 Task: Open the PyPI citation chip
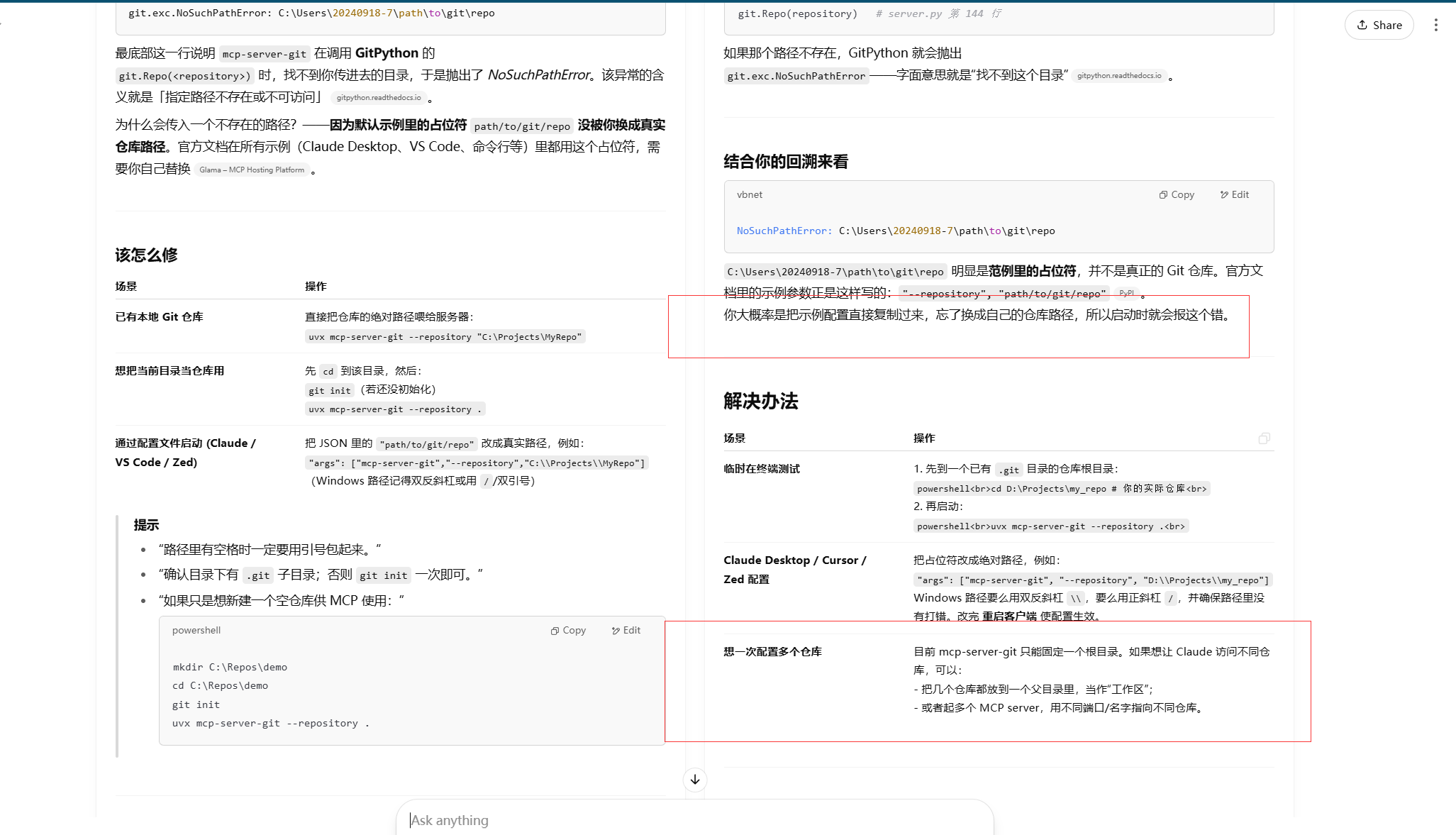pos(1126,293)
